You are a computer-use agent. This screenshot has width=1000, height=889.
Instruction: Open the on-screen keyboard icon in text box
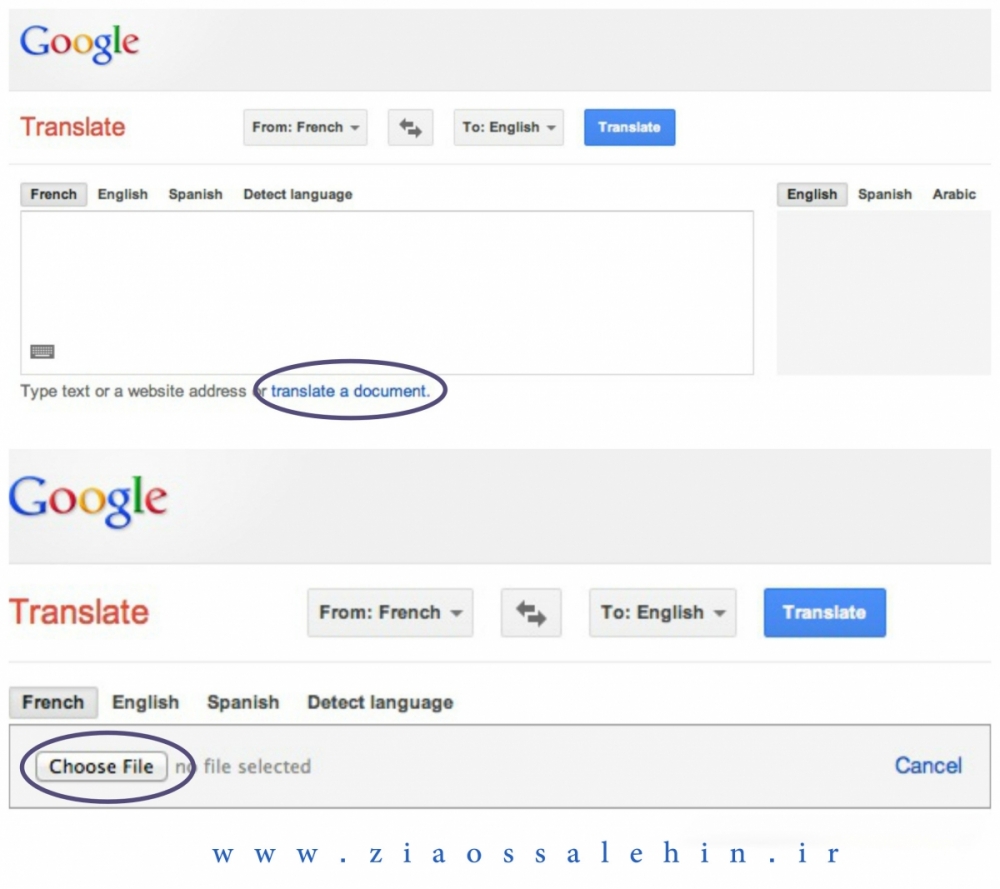[x=43, y=351]
